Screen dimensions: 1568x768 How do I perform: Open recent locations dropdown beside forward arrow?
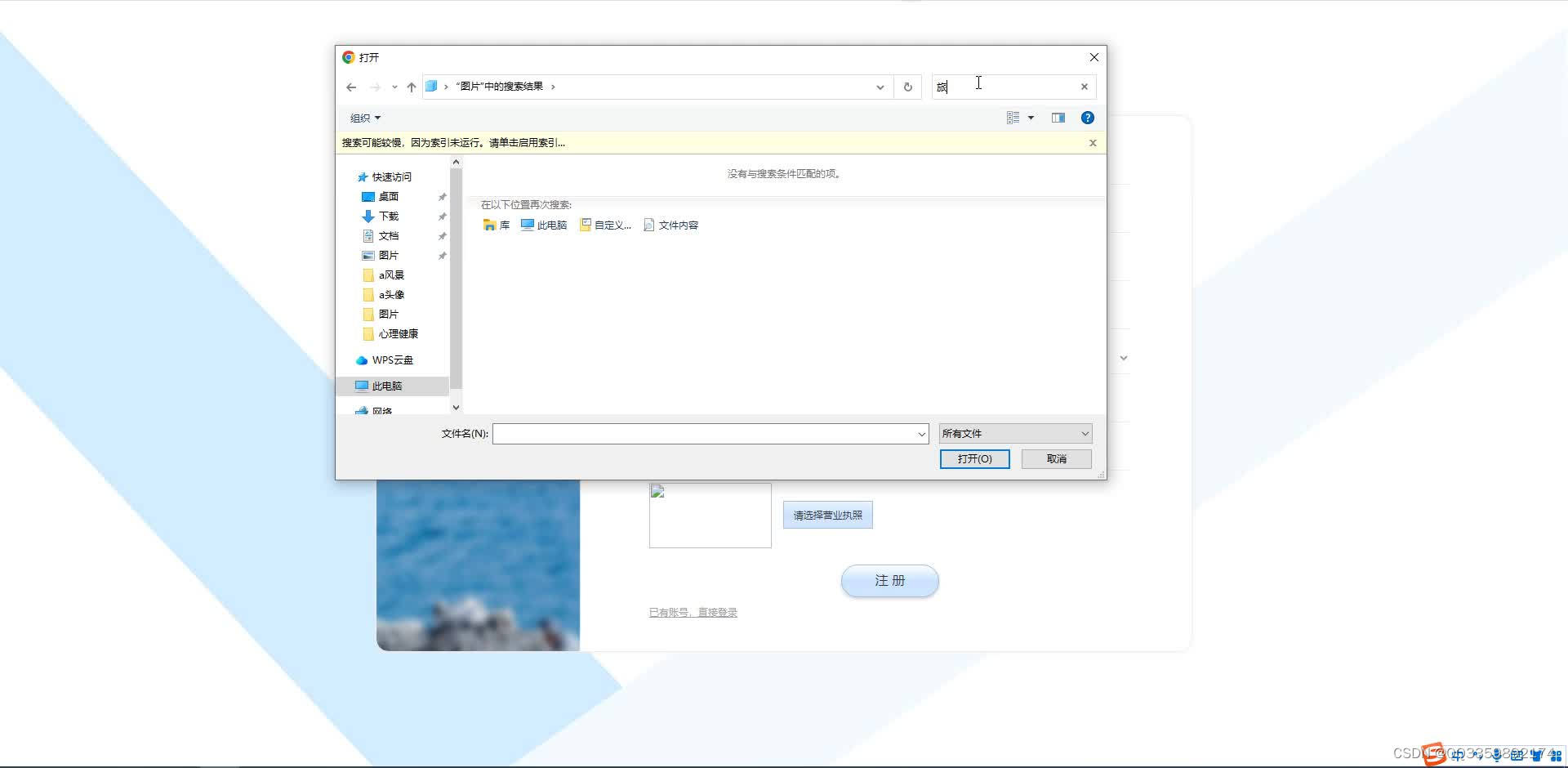pyautogui.click(x=394, y=87)
